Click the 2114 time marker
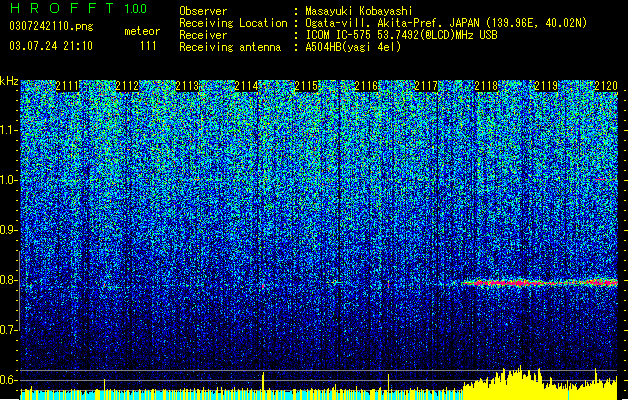The height and width of the screenshot is (400, 629). [x=246, y=86]
